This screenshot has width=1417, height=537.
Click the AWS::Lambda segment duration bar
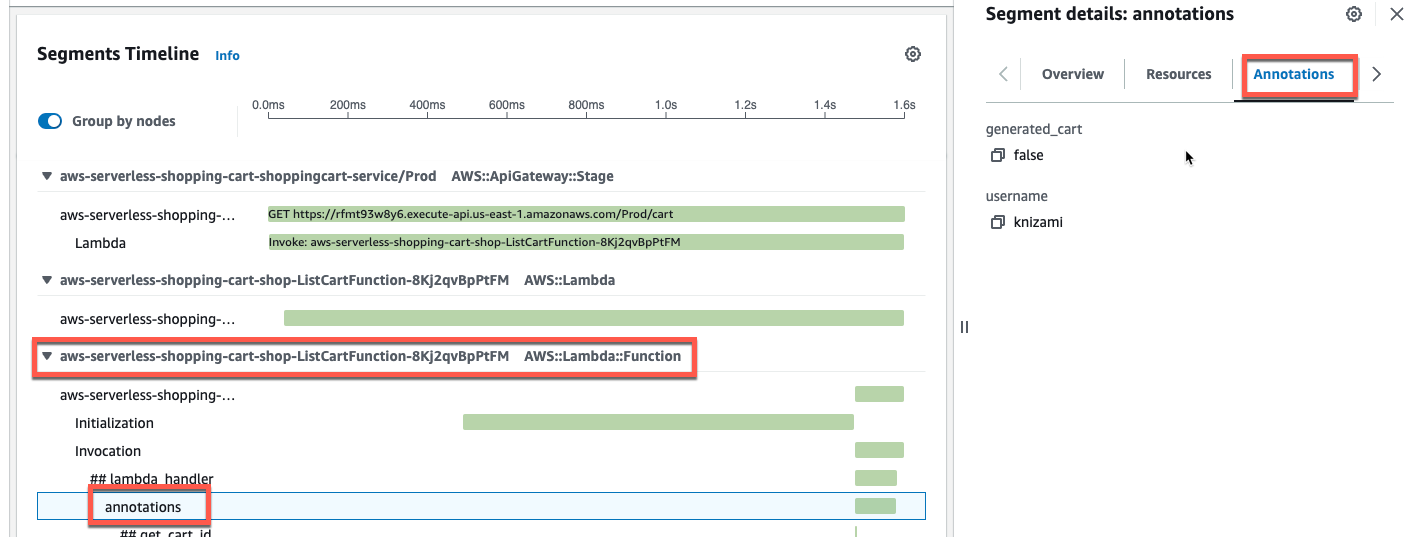click(594, 318)
